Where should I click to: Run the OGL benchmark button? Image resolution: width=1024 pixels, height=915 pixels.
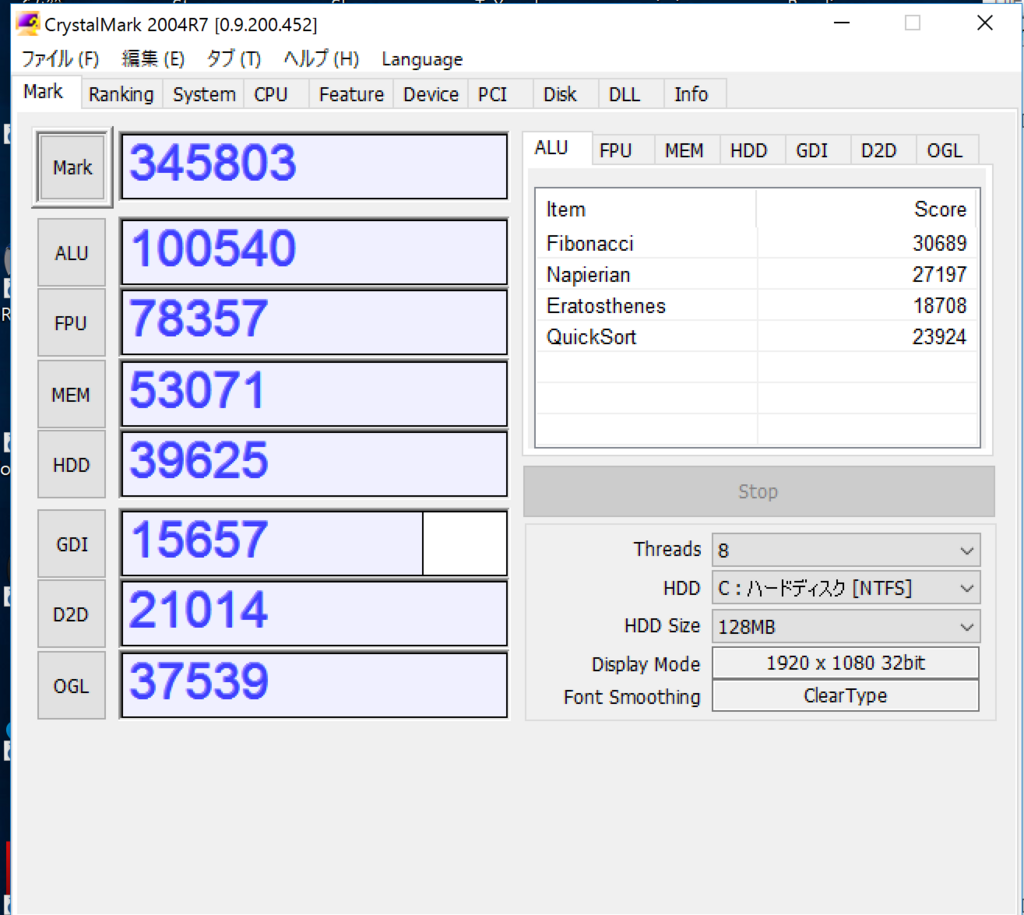pos(71,686)
